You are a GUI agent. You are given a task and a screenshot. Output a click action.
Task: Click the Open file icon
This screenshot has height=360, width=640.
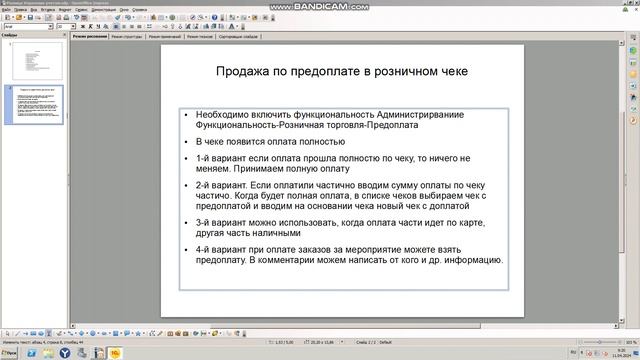[18, 18]
